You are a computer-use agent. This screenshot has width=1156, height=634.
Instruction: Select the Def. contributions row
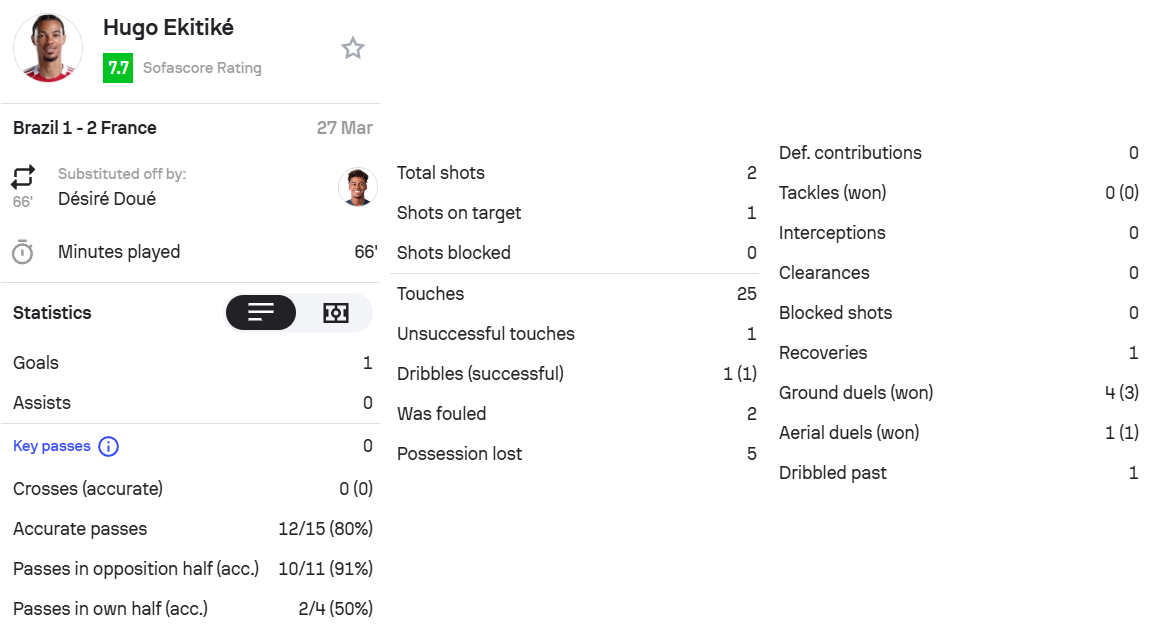click(x=958, y=153)
